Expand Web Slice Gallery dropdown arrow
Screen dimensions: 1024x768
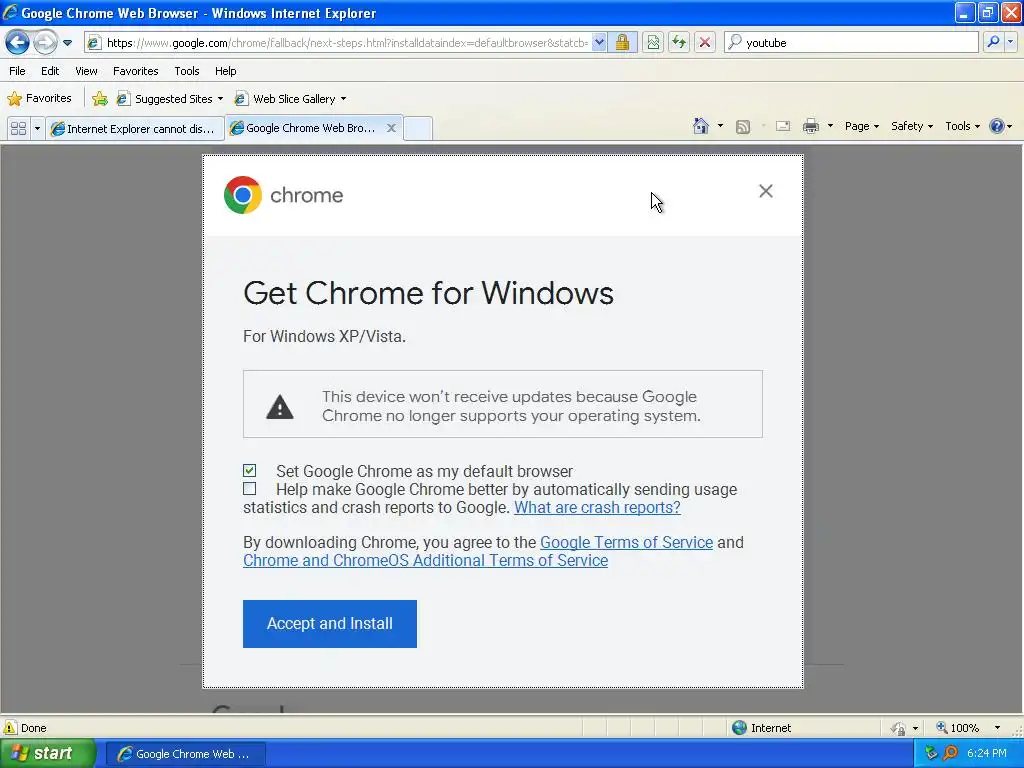pos(344,99)
